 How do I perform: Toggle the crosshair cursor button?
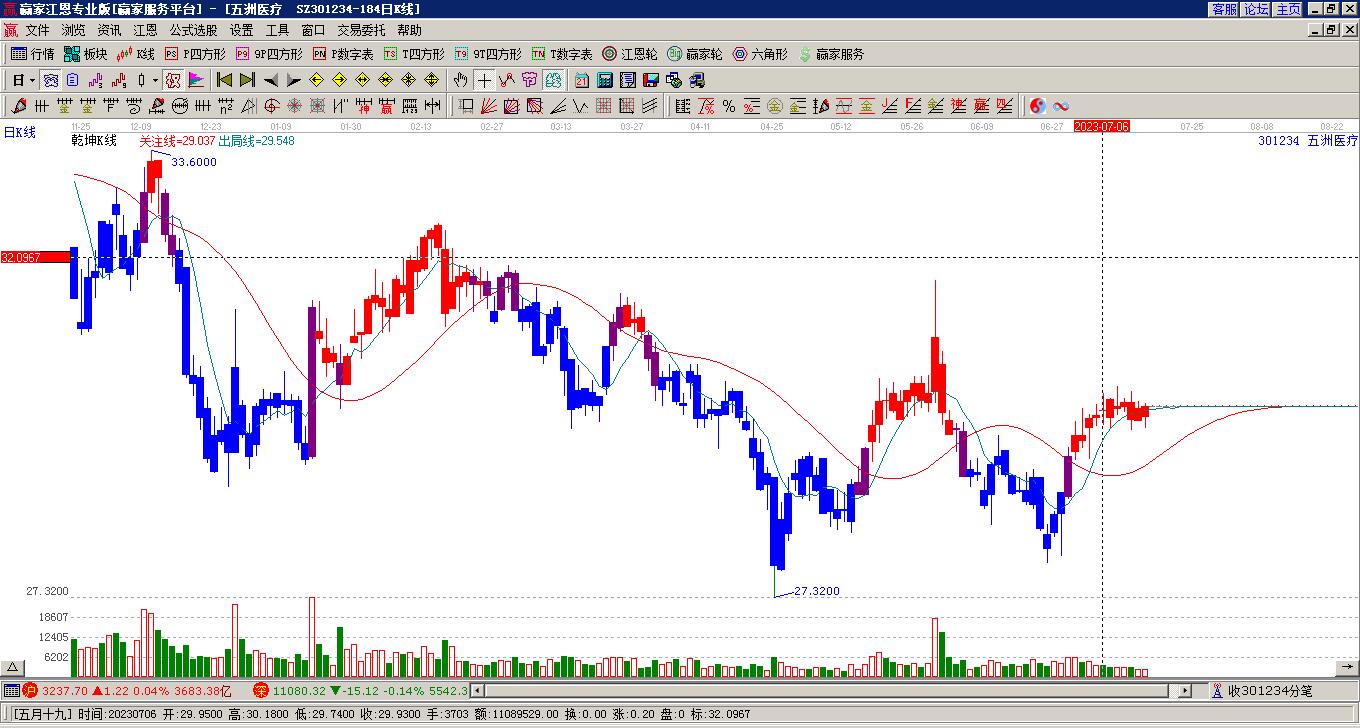(x=484, y=80)
